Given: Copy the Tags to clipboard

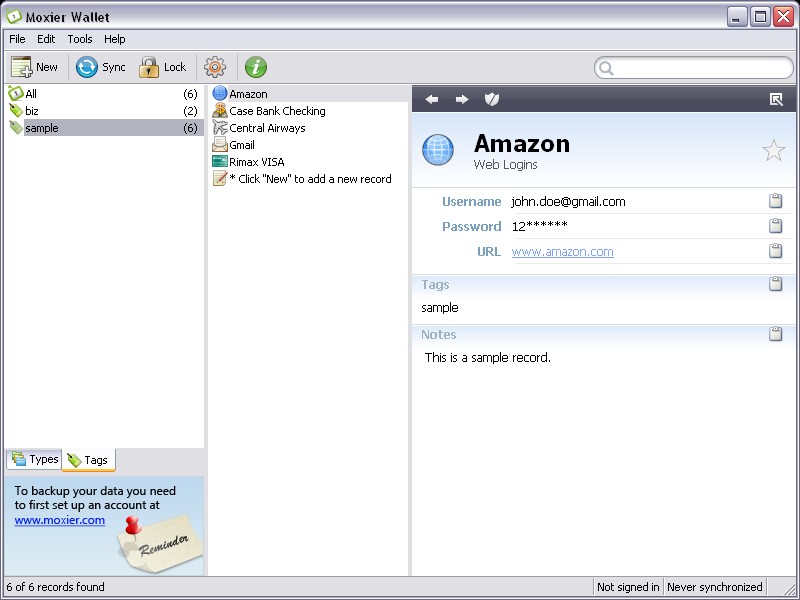Looking at the screenshot, I should [x=776, y=284].
